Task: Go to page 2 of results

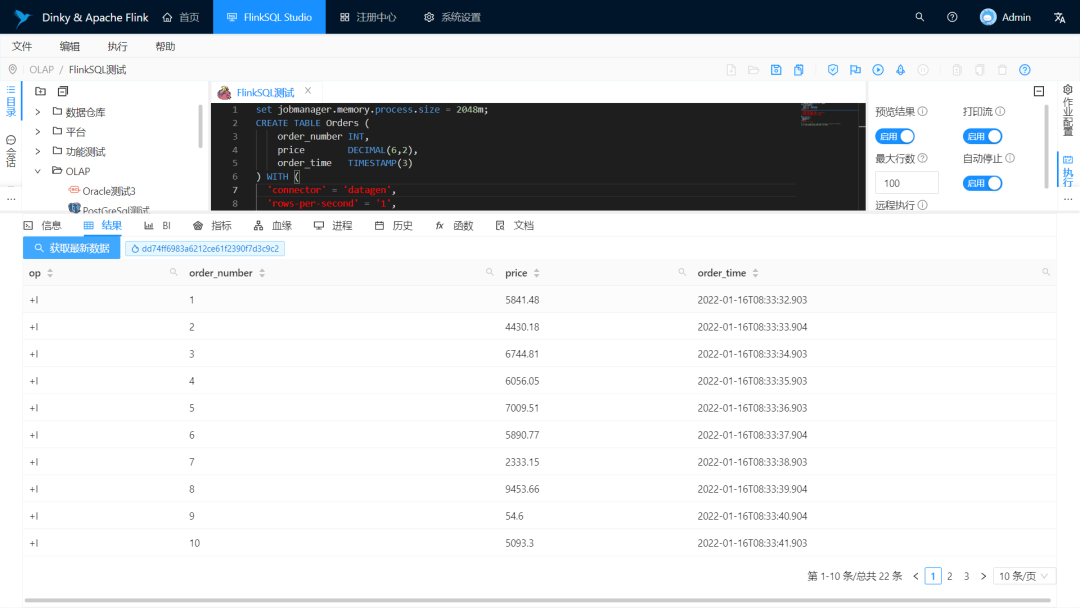Action: pos(950,576)
